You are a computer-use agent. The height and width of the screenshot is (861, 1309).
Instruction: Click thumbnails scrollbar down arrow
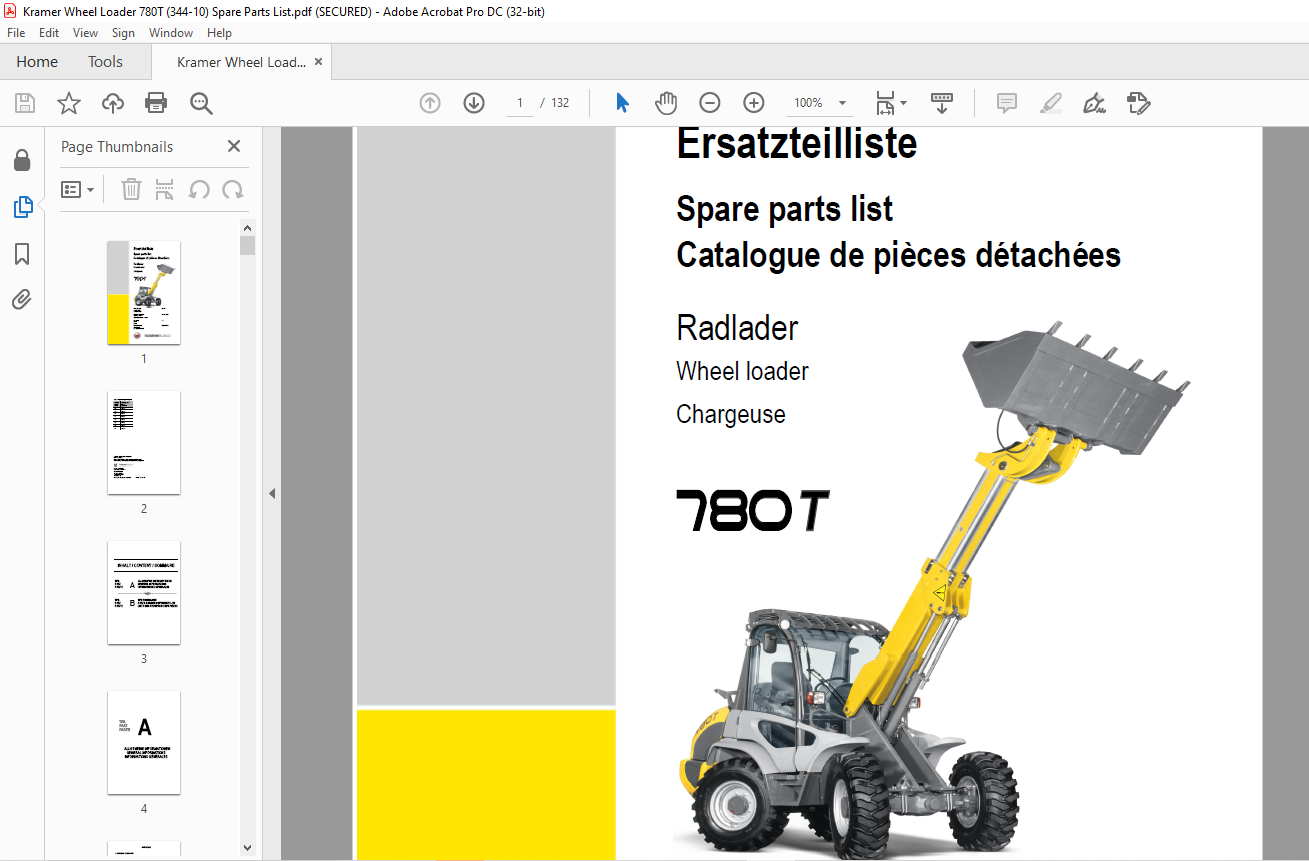click(x=248, y=848)
